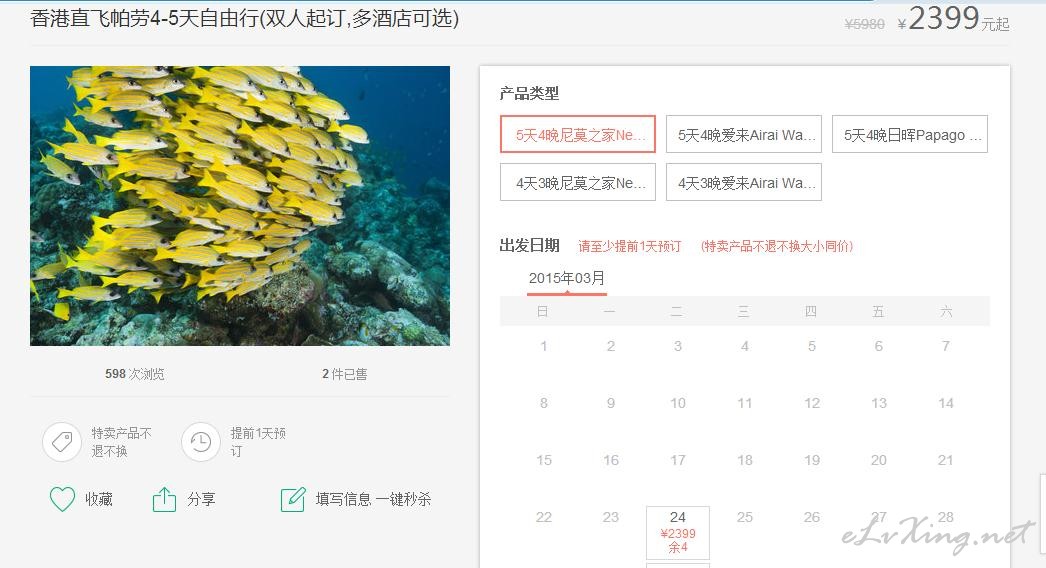Click calendar date 23
Image resolution: width=1046 pixels, height=568 pixels.
610,517
